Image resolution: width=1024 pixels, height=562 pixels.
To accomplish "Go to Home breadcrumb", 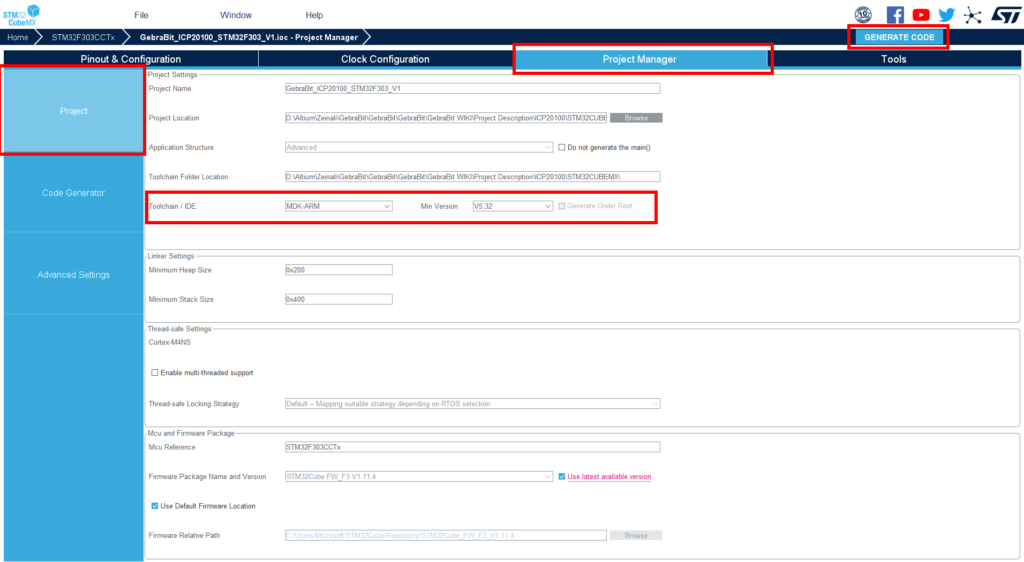I will pyautogui.click(x=18, y=37).
